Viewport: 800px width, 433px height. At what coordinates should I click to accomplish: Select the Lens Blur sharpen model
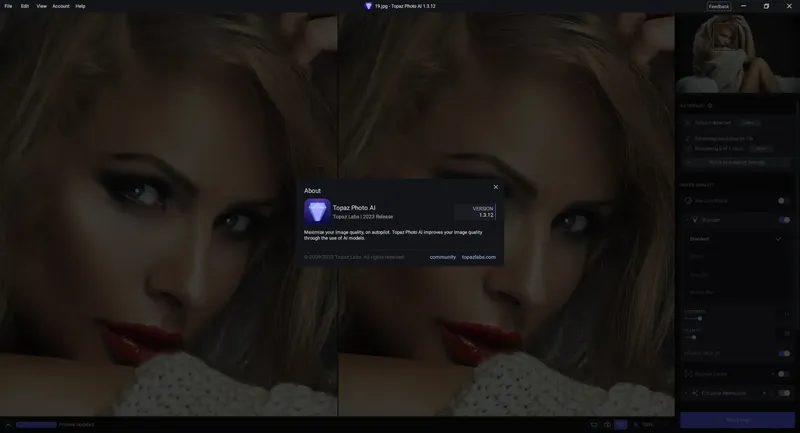(735, 275)
